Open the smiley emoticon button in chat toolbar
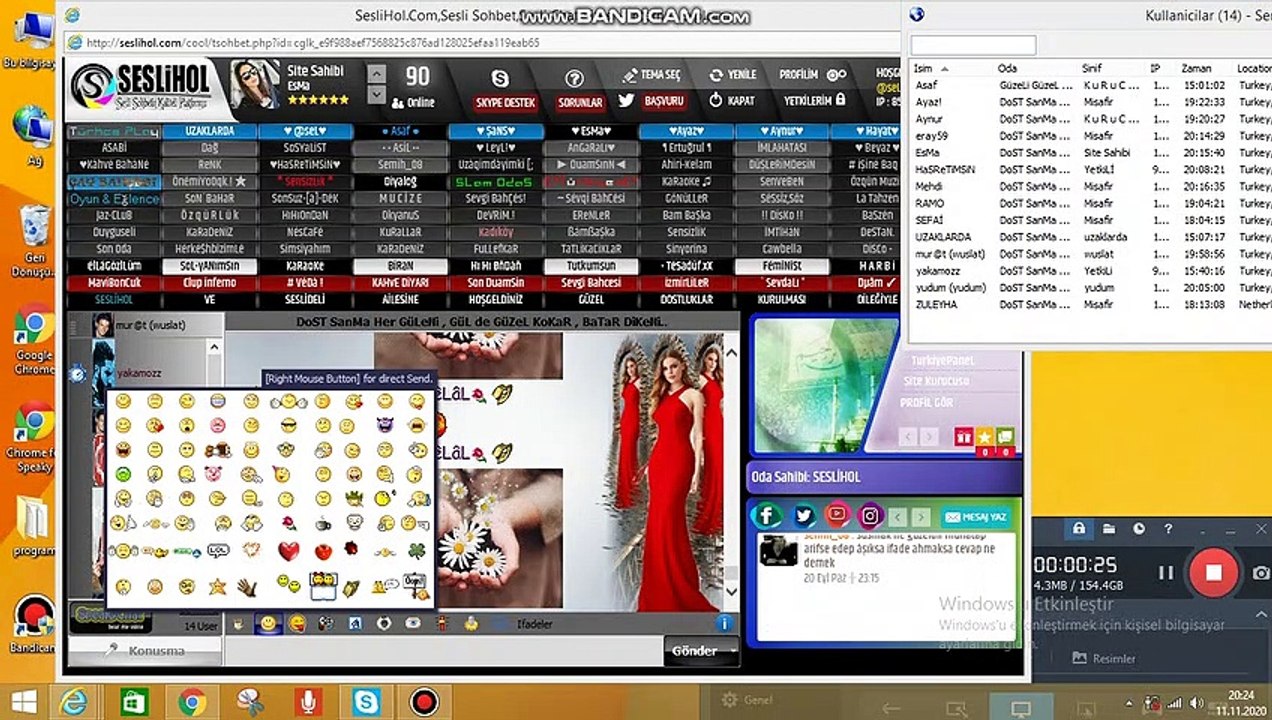This screenshot has height=720, width=1272. 268,623
